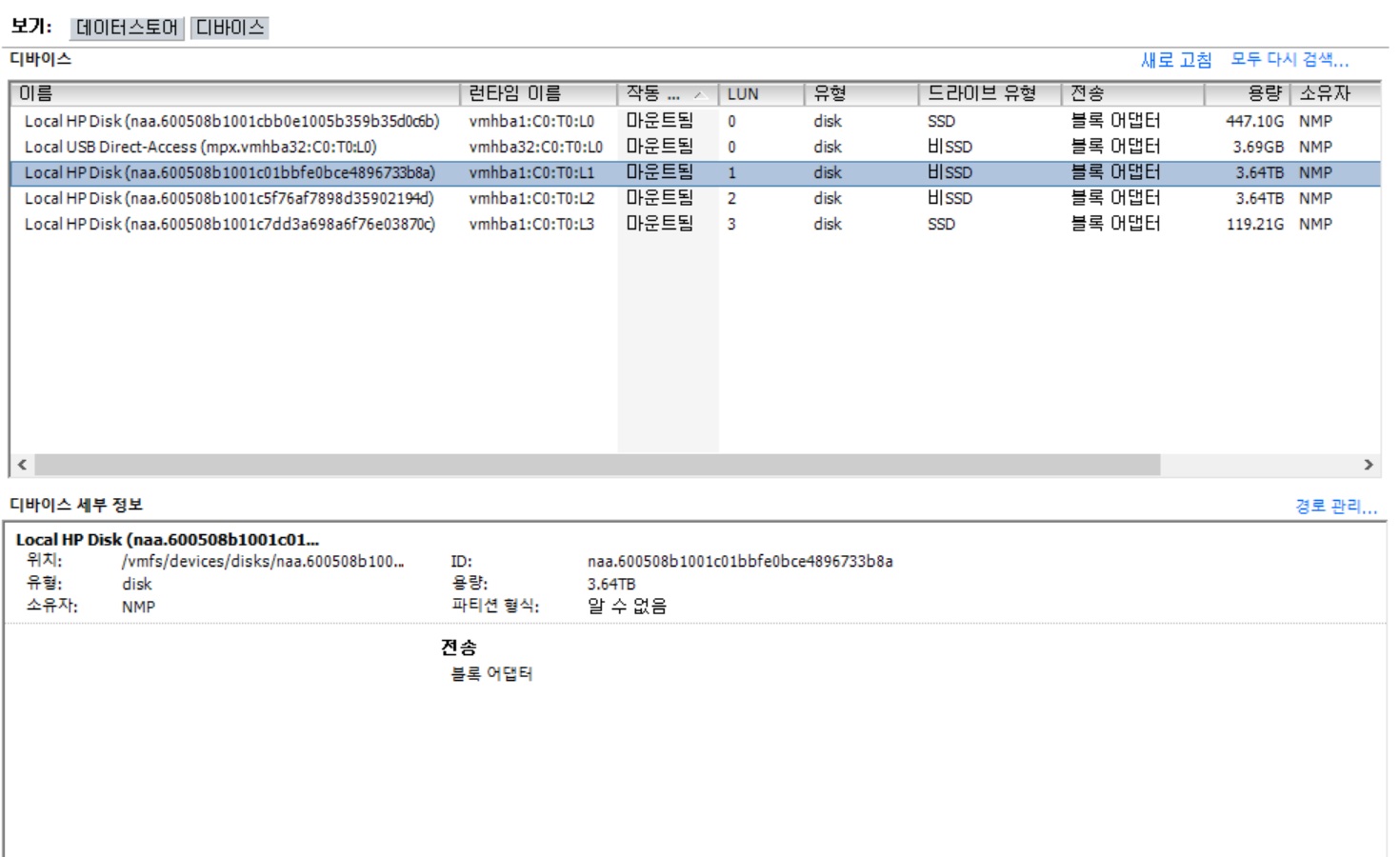Click the 3.64TB capacity cell in the vmhba1:C0:T0:L2 row

coord(1260,199)
